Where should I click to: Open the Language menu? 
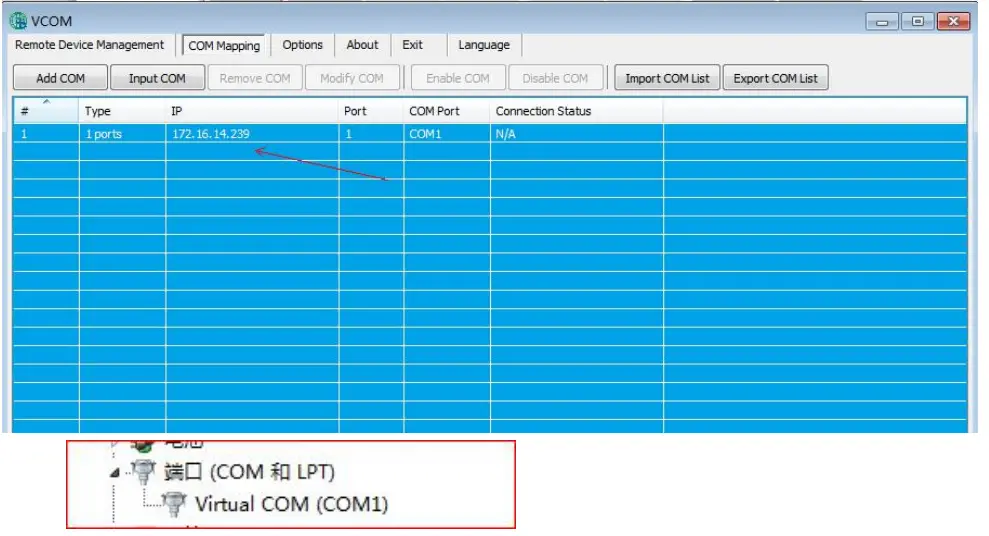click(484, 45)
